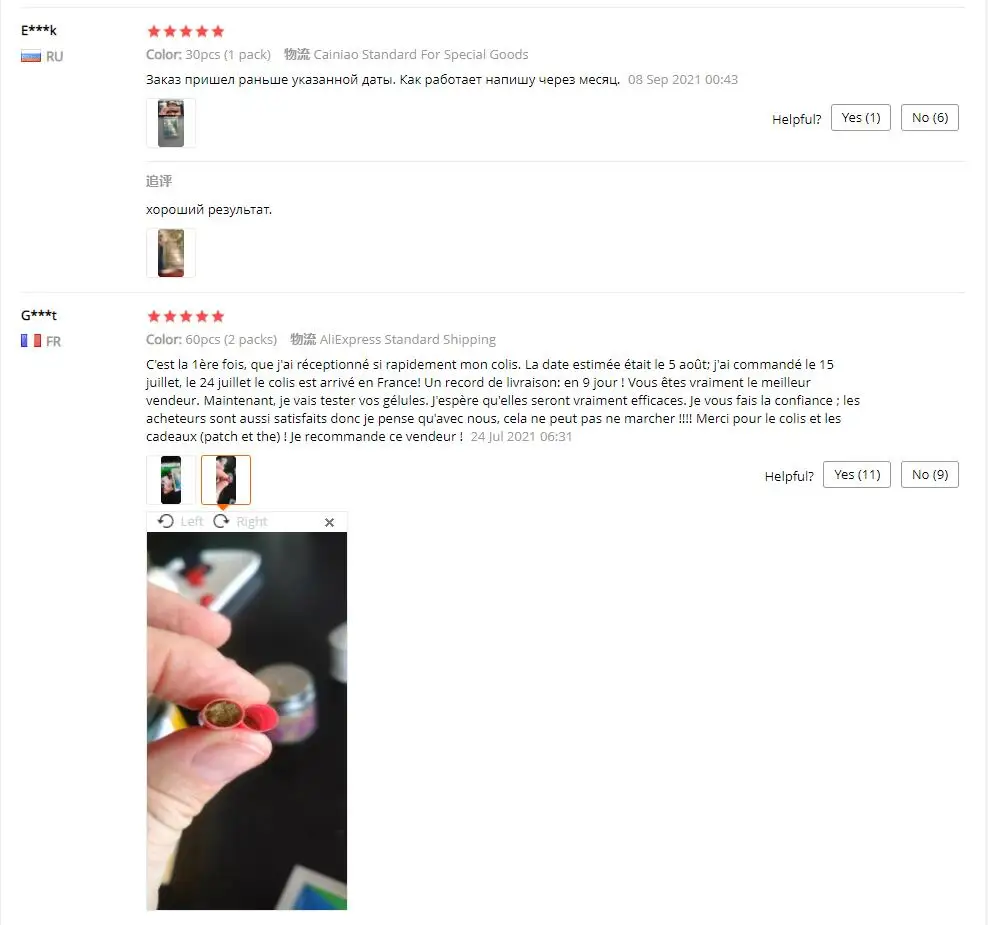Screen dimensions: 988x925
Task: Mark E***k's review helpful with Yes (1)
Action: (x=860, y=118)
